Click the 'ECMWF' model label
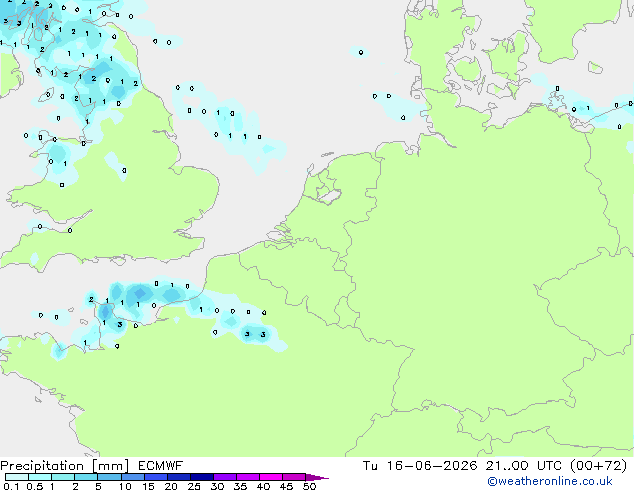634x490 pixels. (161, 466)
